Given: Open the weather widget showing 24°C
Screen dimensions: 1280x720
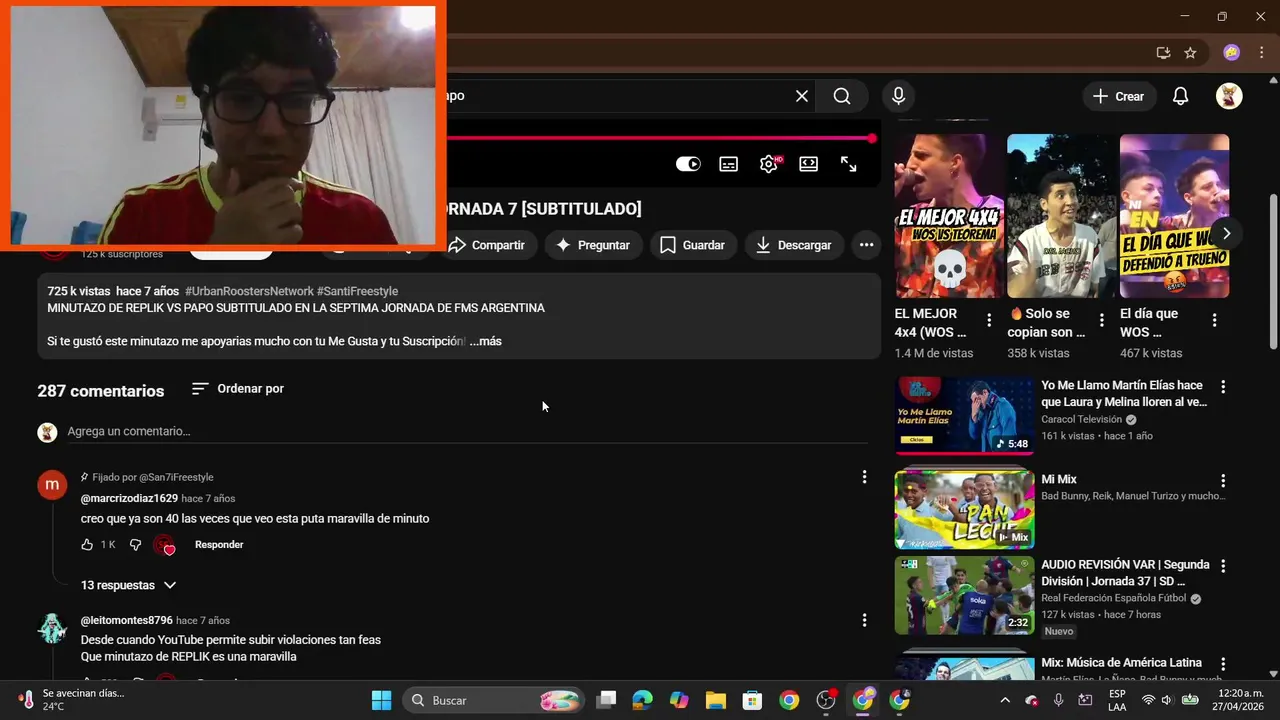Looking at the screenshot, I should point(70,700).
